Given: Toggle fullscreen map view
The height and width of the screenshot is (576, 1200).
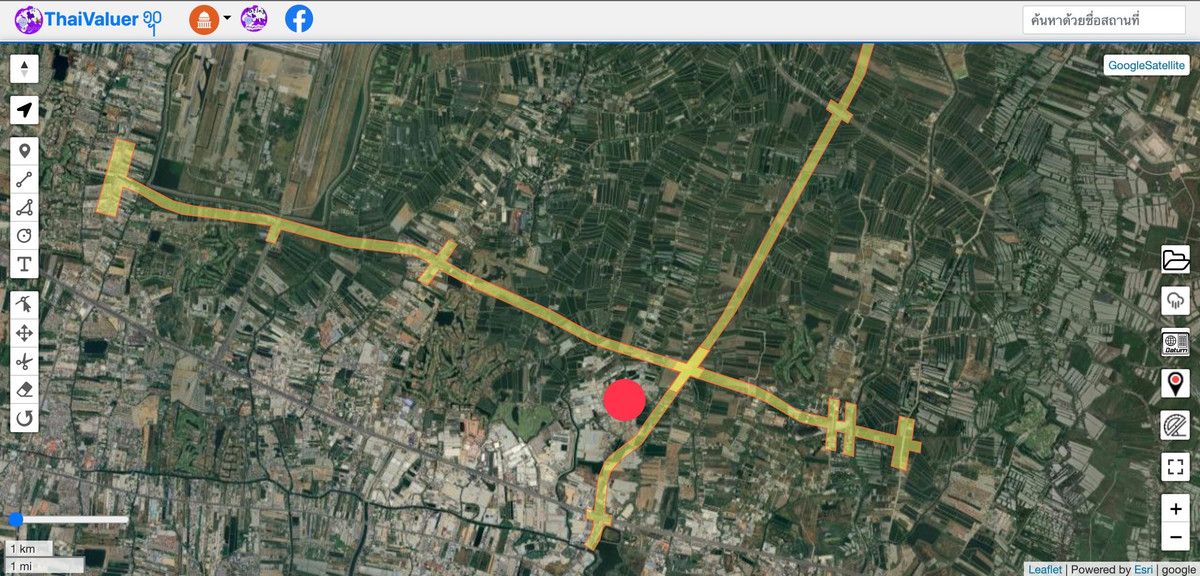Looking at the screenshot, I should coord(1175,466).
